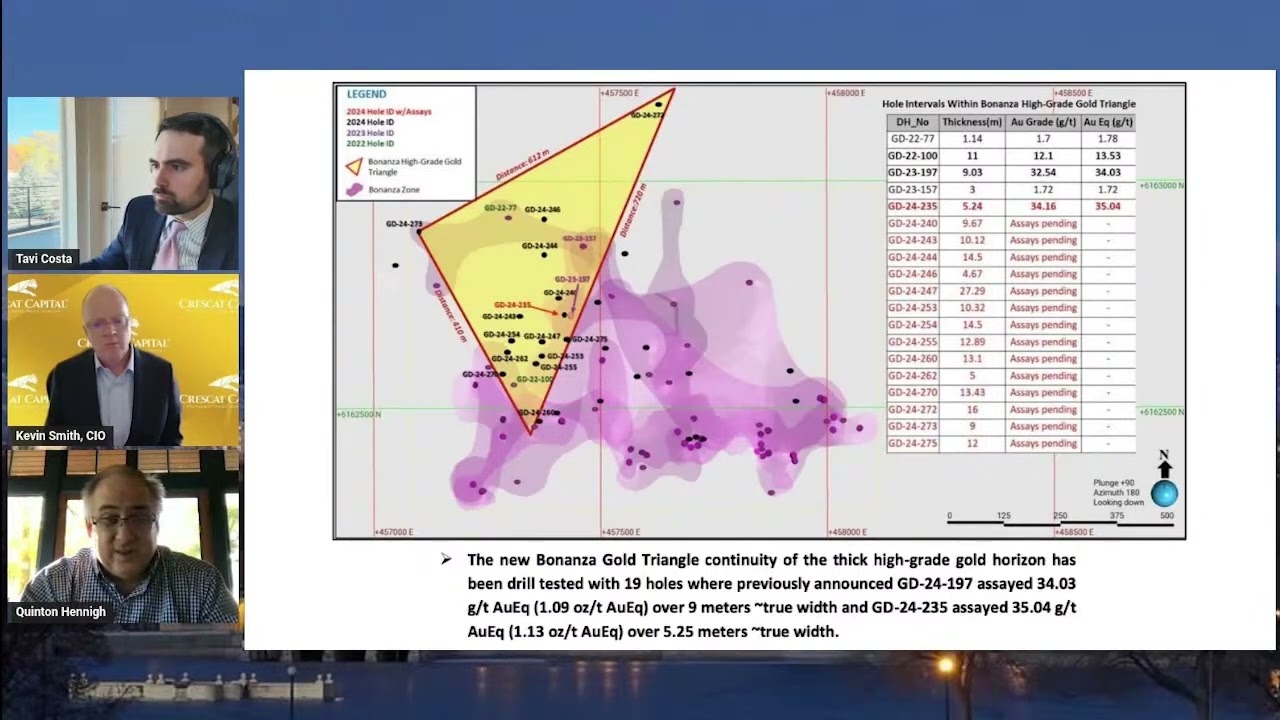Image resolution: width=1280 pixels, height=720 pixels.
Task: Click the bullet paragraph about Bonanza Gold Triangle
Action: coord(771,596)
